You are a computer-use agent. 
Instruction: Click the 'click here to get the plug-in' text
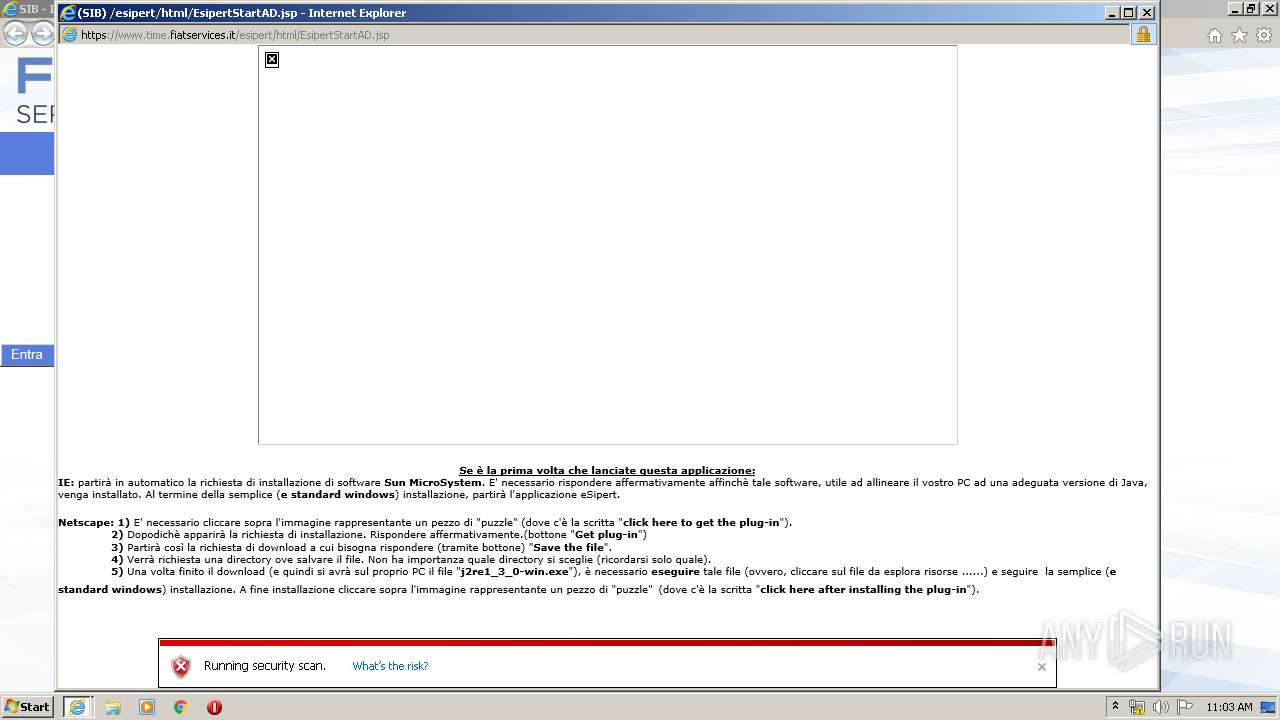pos(701,522)
